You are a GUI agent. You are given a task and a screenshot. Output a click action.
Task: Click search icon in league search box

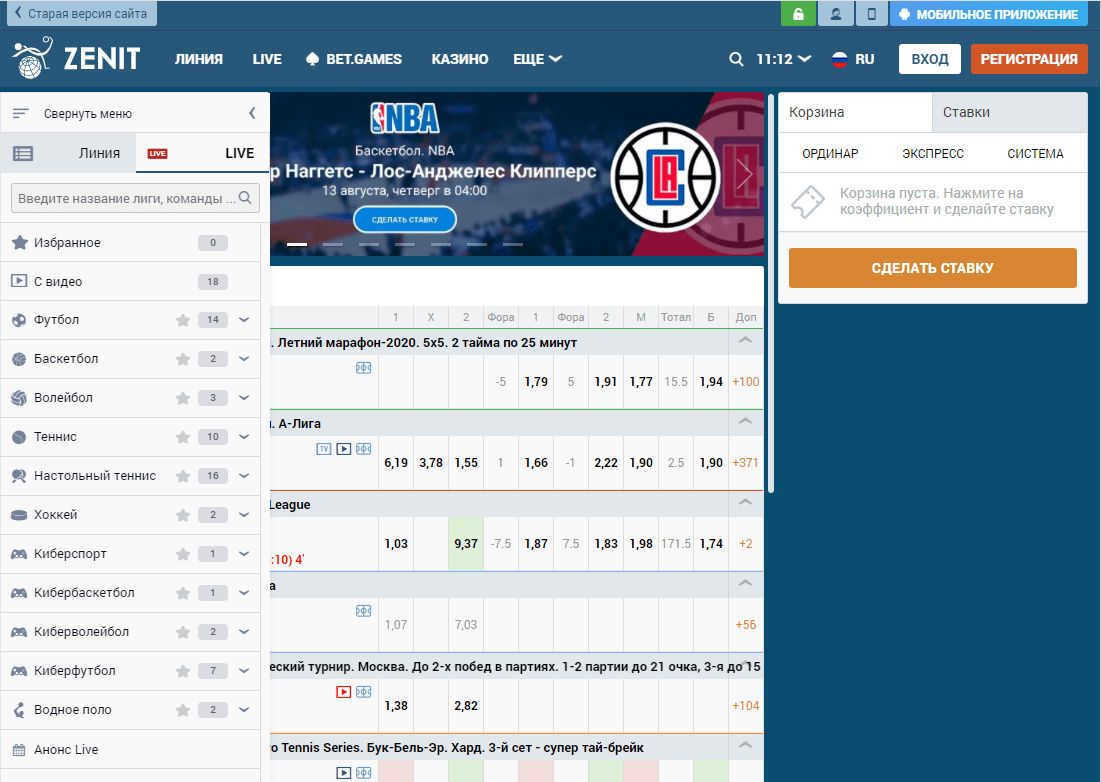245,198
